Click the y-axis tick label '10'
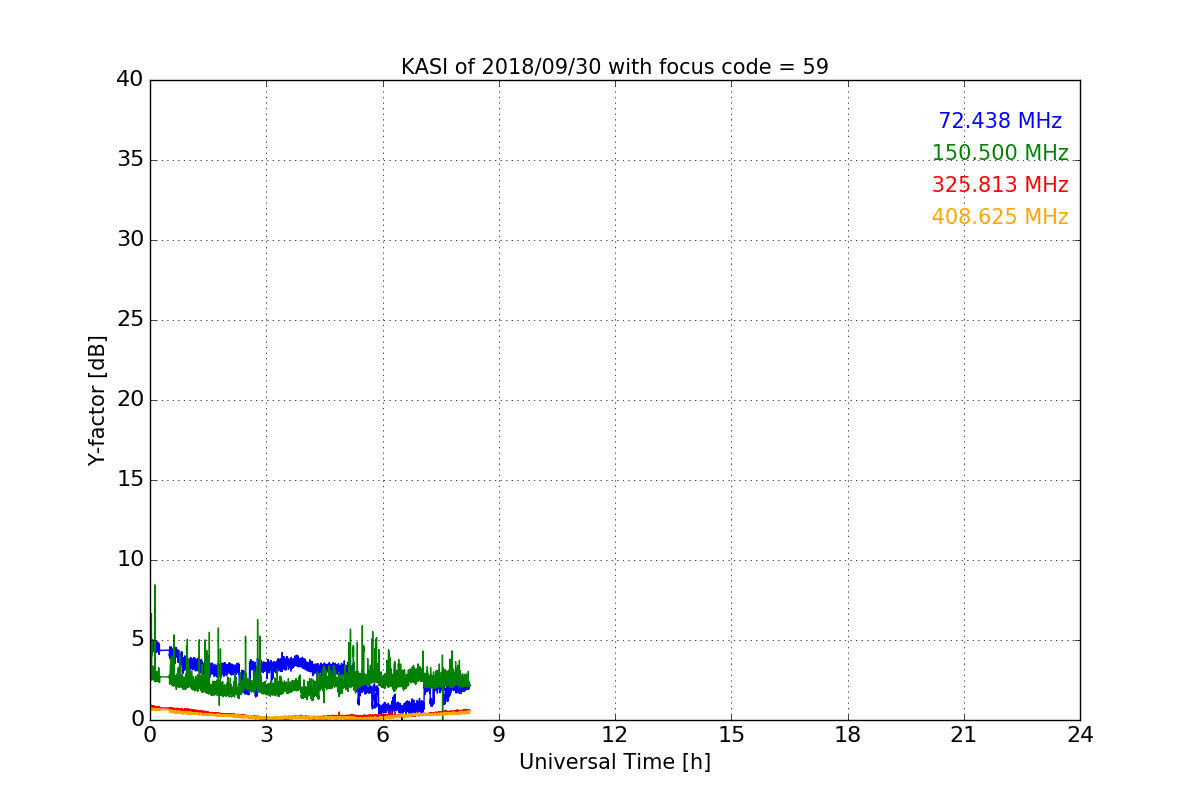This screenshot has height=800, width=1200. (131, 560)
